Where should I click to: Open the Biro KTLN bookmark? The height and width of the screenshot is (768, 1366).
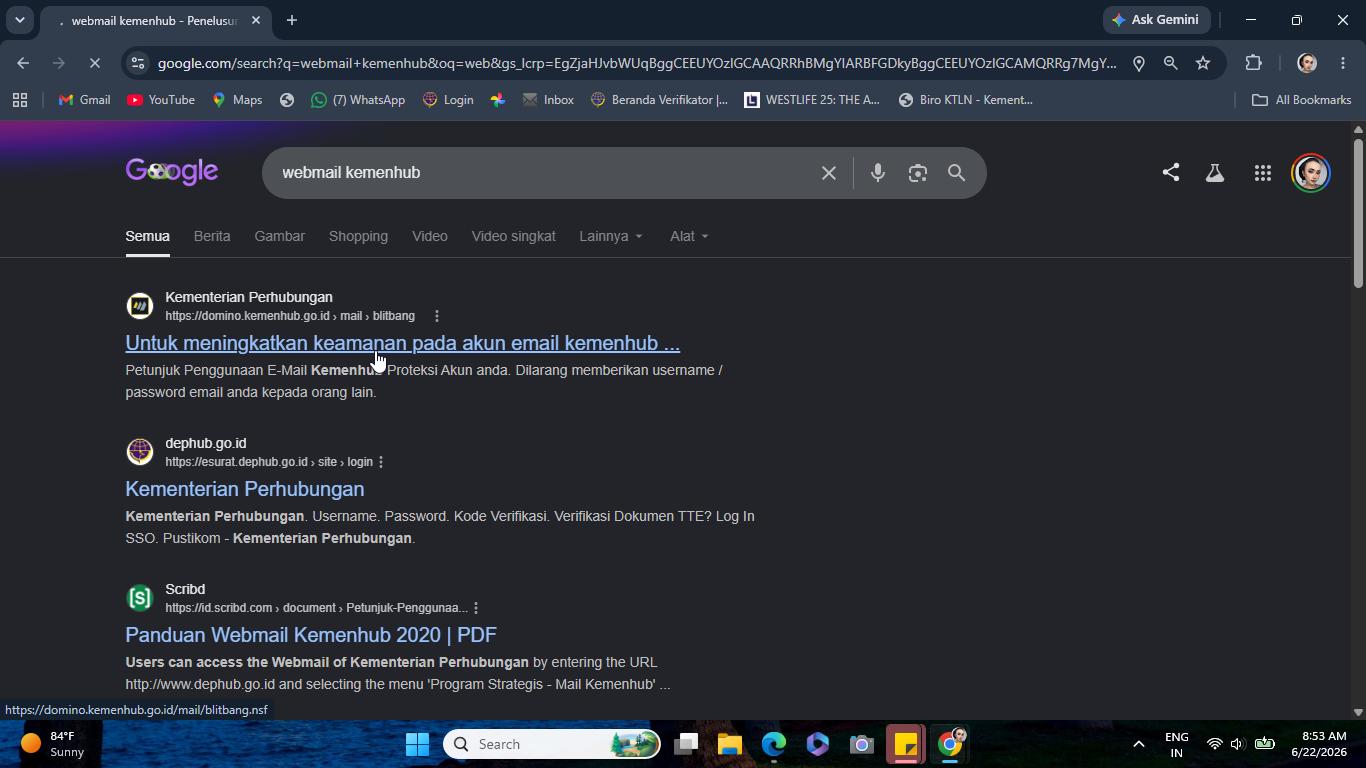(966, 100)
